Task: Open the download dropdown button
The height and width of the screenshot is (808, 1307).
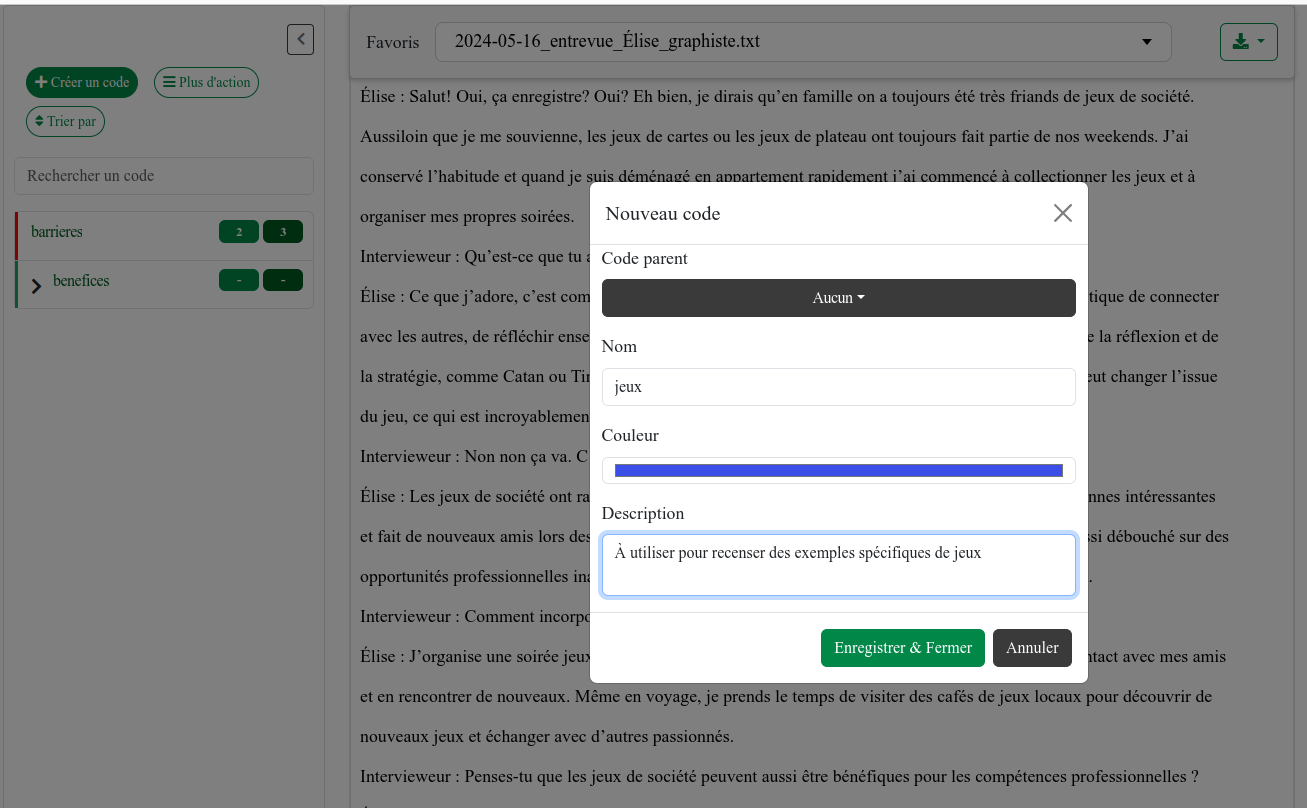Action: (1248, 42)
